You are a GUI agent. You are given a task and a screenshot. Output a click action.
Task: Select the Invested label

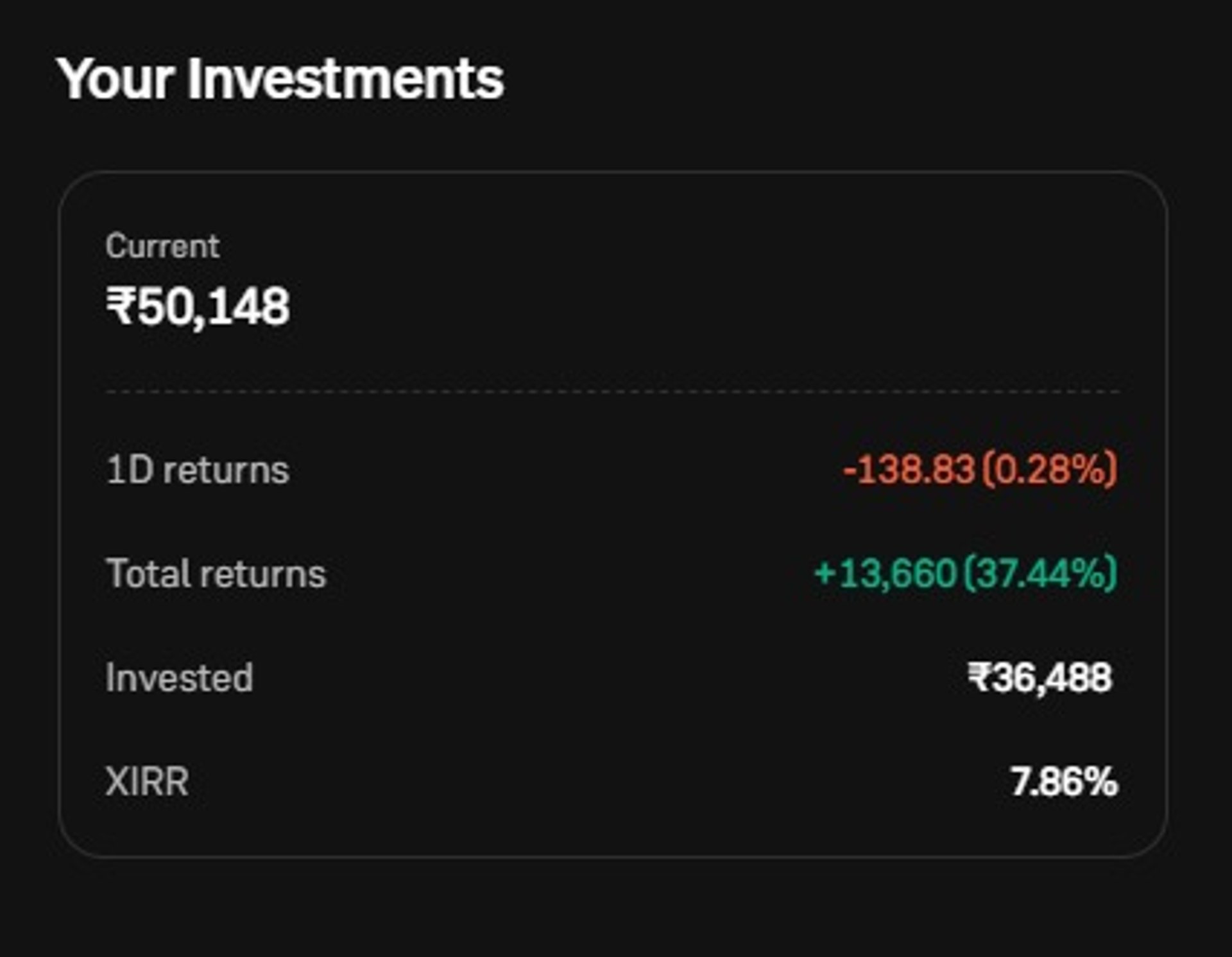click(x=179, y=678)
